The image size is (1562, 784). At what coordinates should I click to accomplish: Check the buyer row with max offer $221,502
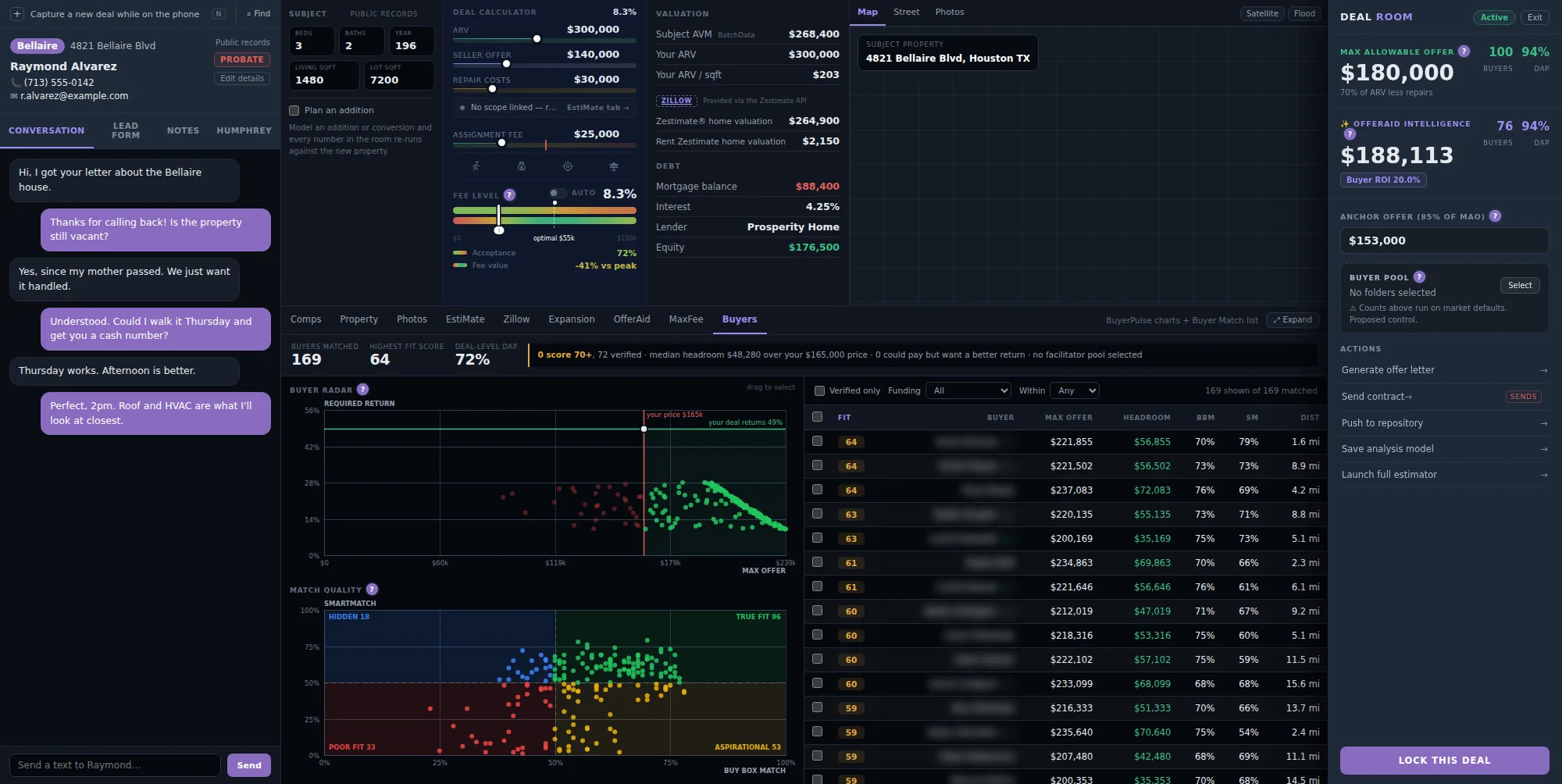[818, 465]
